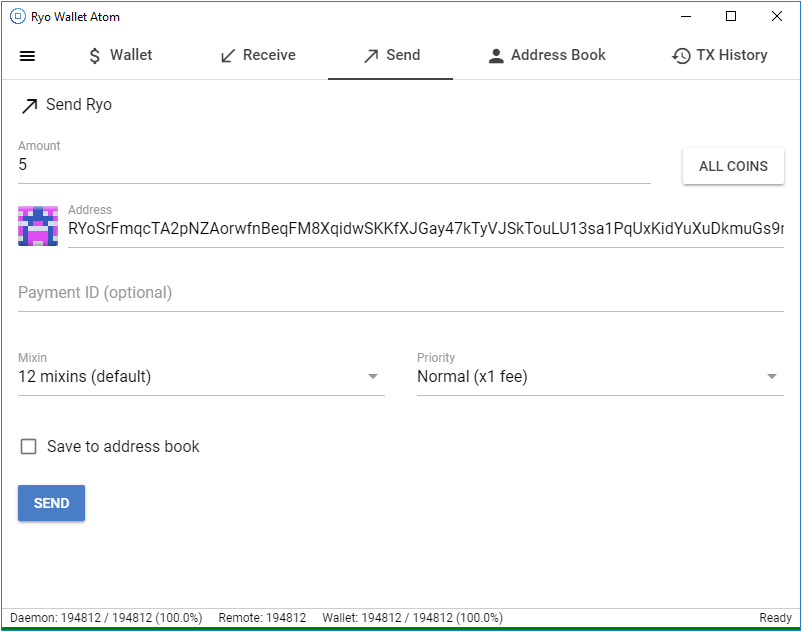Screen dimensions: 802x632
Task: Expand the Mixin dropdown arrow
Action: 373,377
